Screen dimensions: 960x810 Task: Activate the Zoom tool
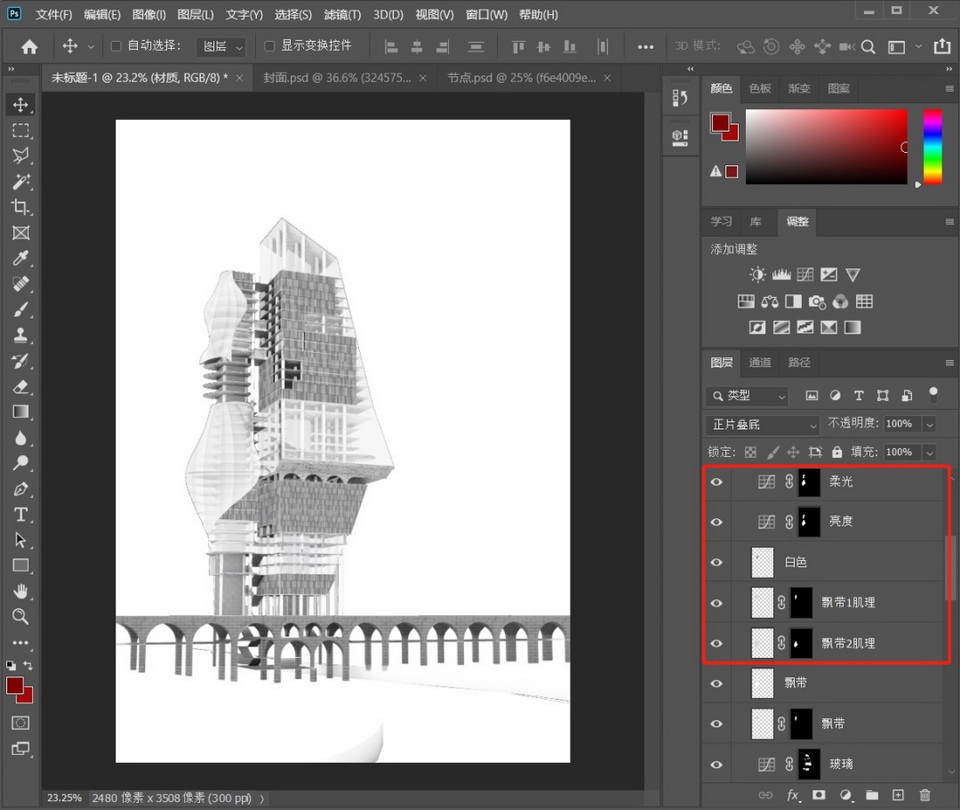click(20, 616)
